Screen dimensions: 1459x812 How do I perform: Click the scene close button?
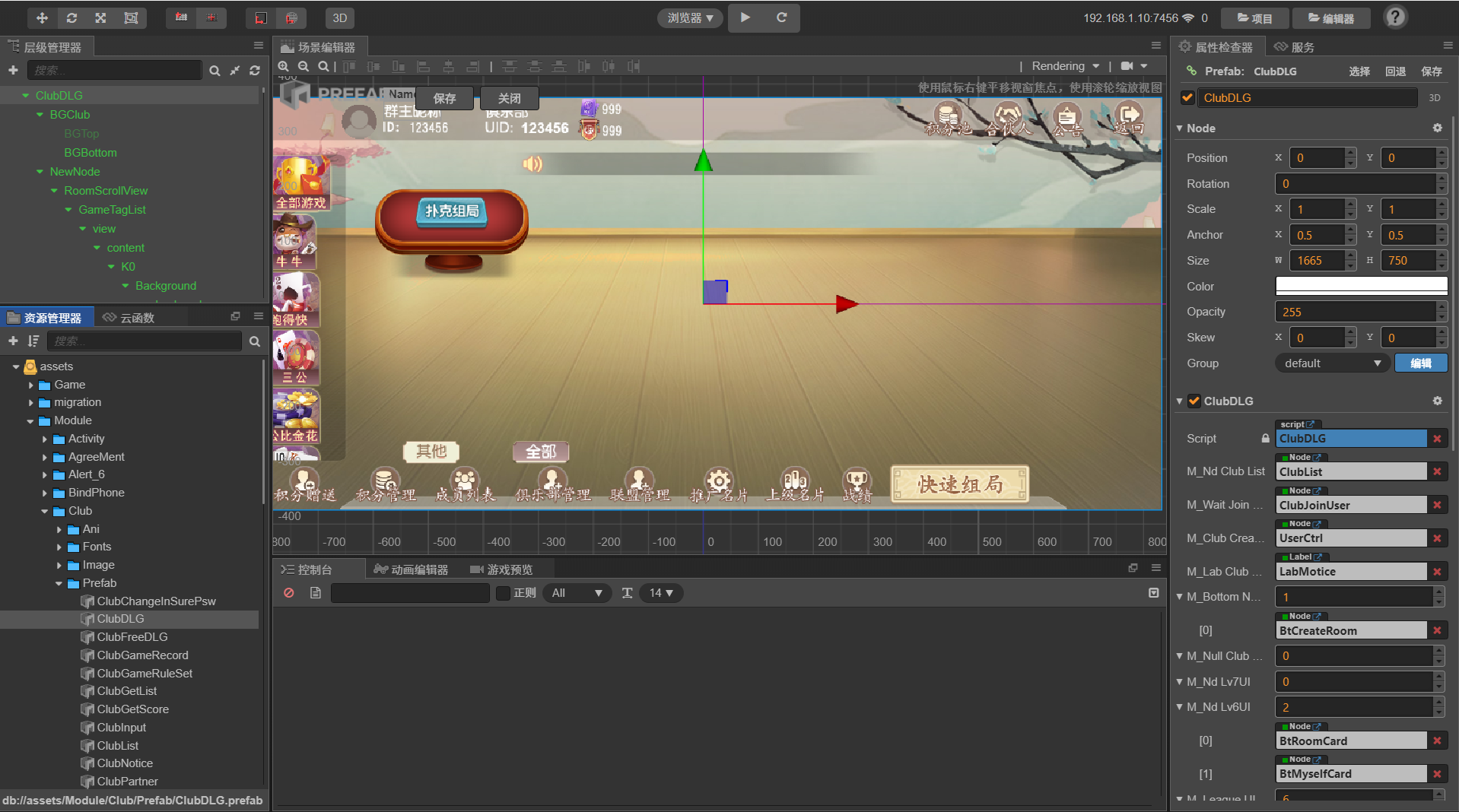click(x=509, y=98)
